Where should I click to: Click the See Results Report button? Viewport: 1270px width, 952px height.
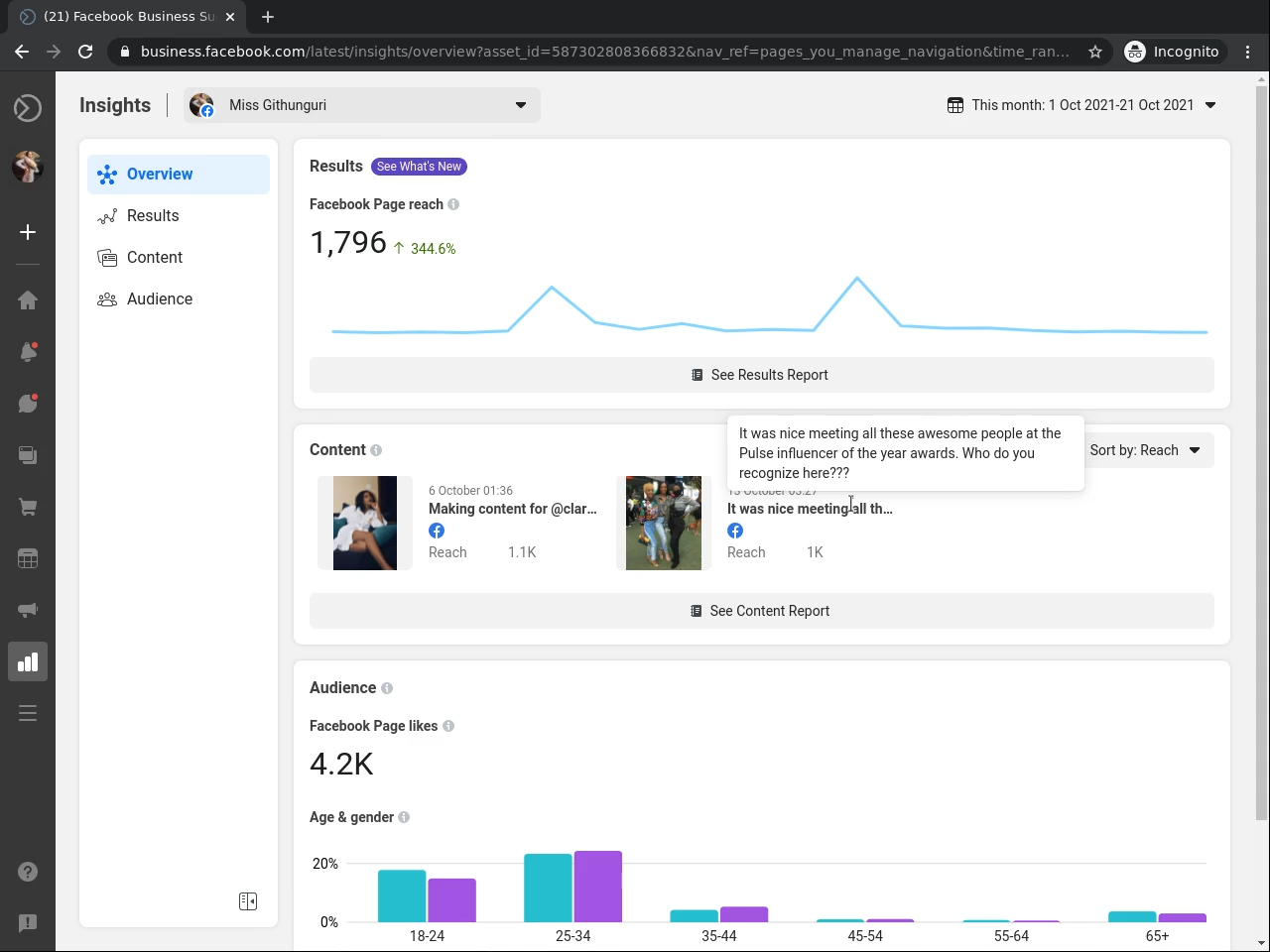pyautogui.click(x=761, y=375)
